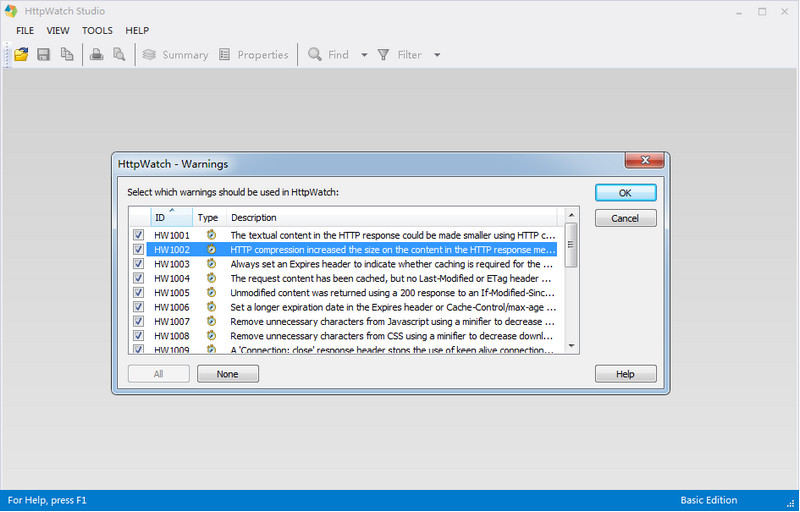Select the HW1004 Last-Modified description row
Image resolution: width=800 pixels, height=512 pixels.
click(x=391, y=278)
